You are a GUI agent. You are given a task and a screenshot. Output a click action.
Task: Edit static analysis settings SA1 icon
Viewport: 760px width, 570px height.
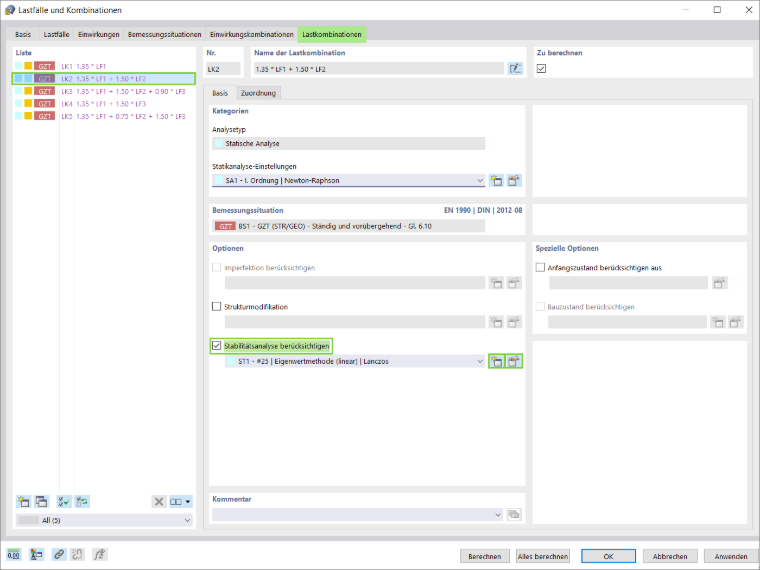[514, 181]
